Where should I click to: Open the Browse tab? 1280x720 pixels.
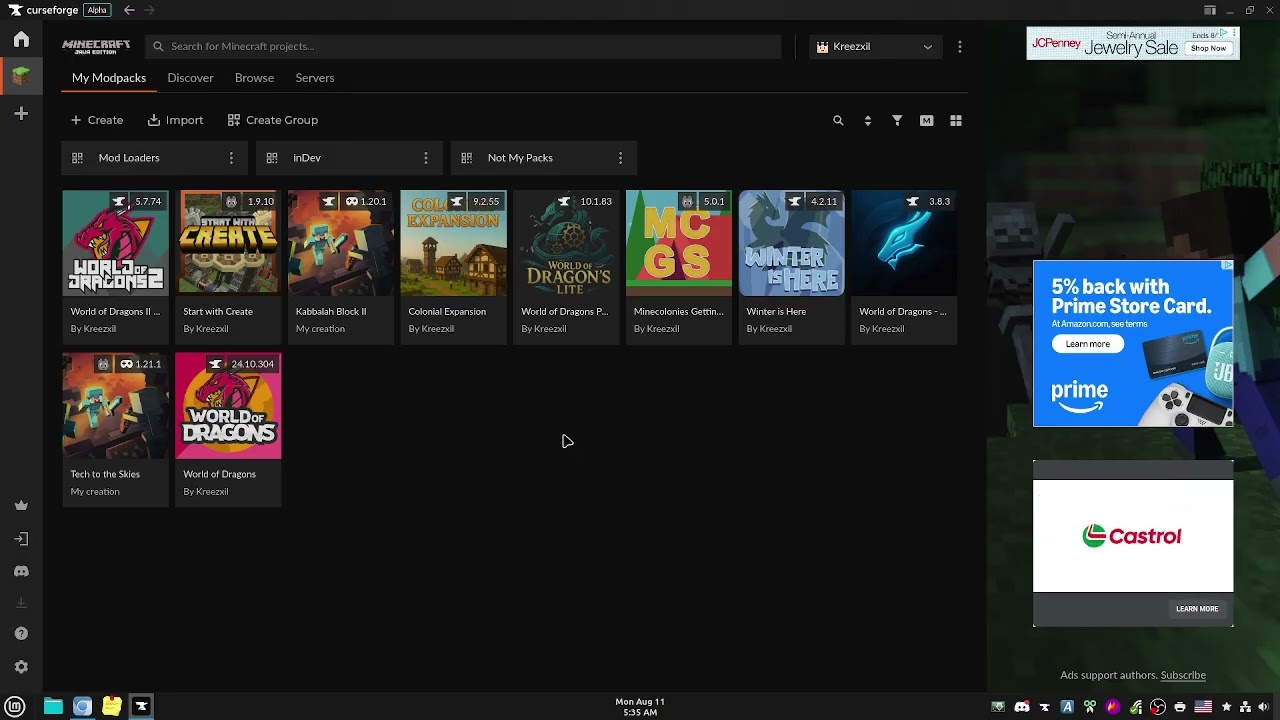[254, 78]
